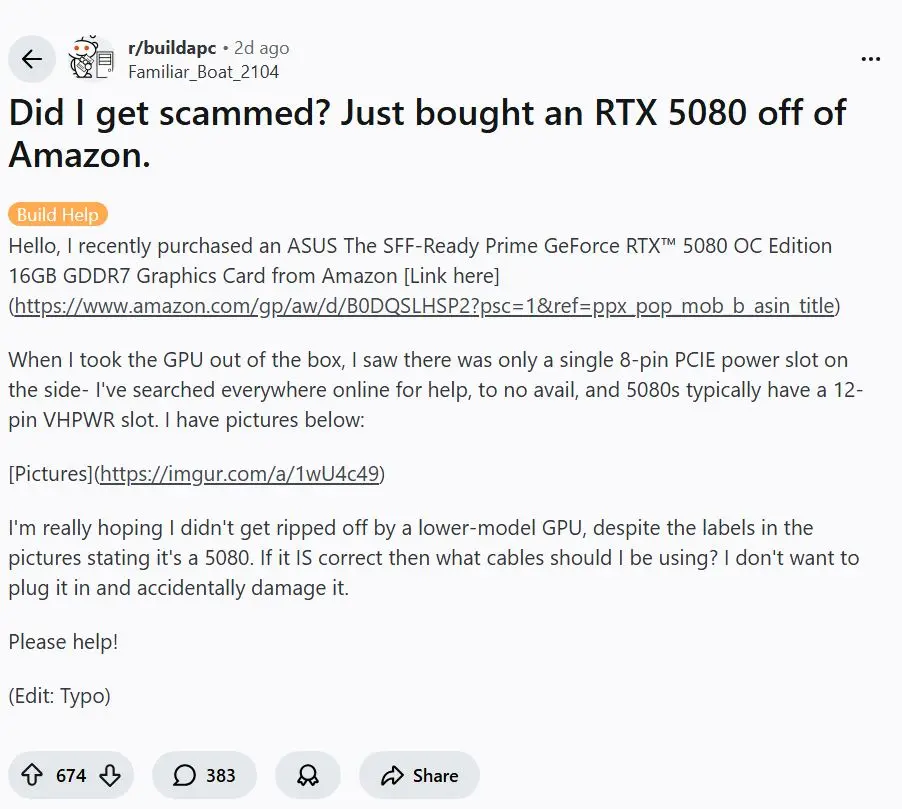The height and width of the screenshot is (809, 902).
Task: Open the Amazon product link
Action: 420,306
